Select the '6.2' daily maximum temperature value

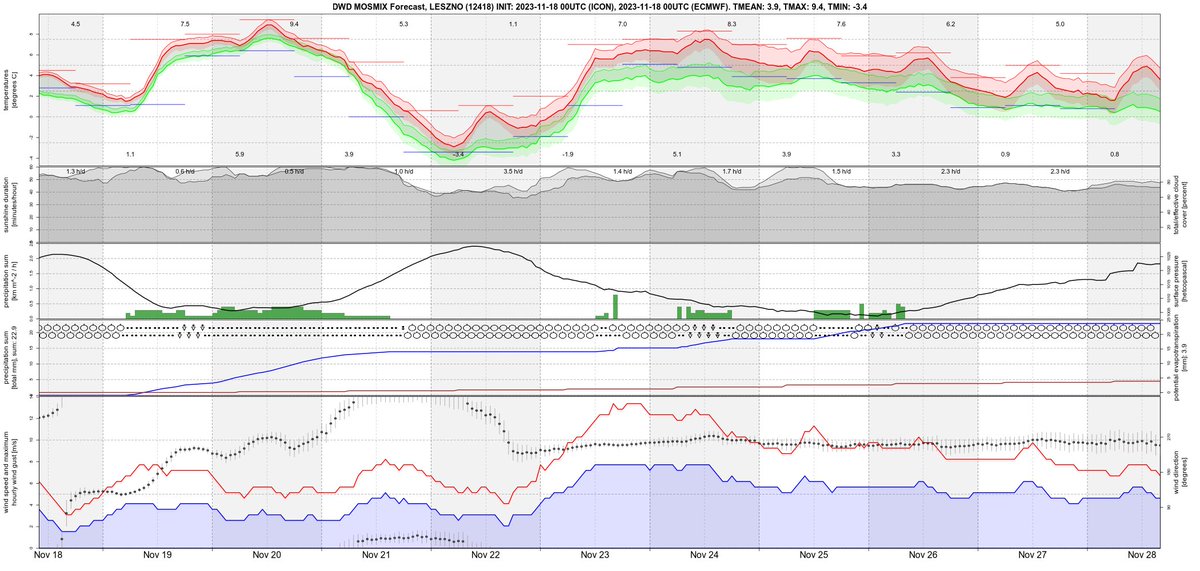[x=950, y=23]
